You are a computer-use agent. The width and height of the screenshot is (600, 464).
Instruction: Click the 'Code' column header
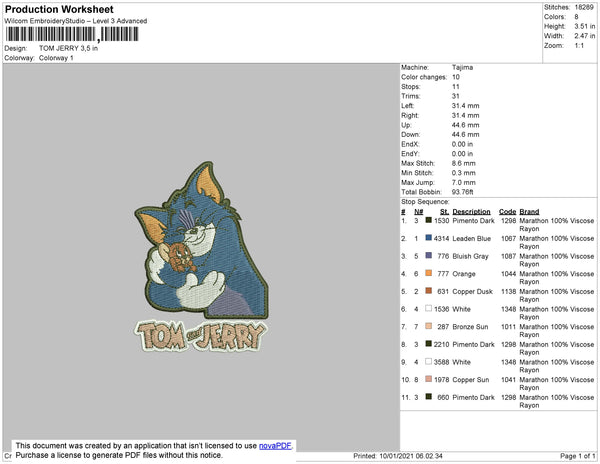point(507,212)
